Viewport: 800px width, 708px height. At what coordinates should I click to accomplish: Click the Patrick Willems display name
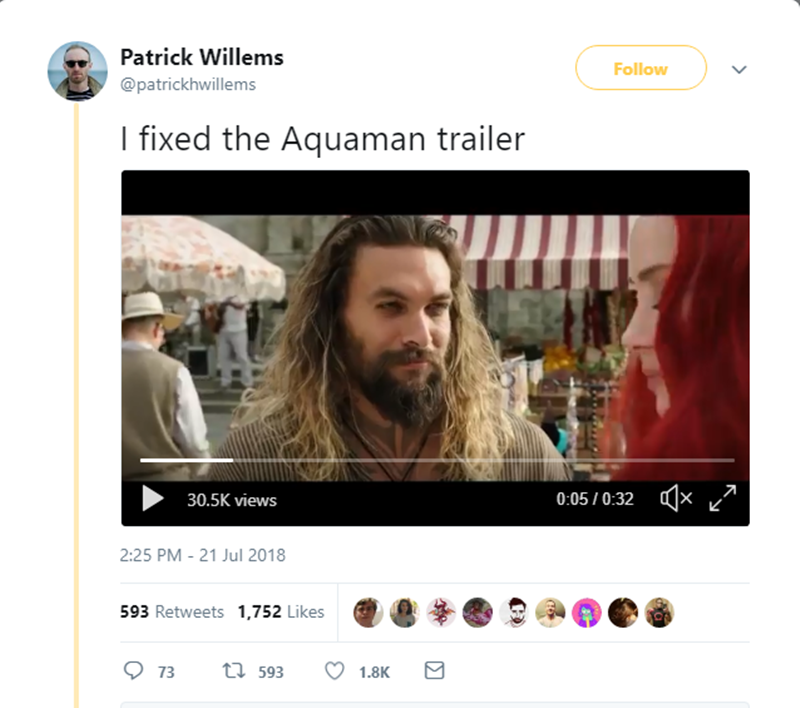[x=201, y=57]
